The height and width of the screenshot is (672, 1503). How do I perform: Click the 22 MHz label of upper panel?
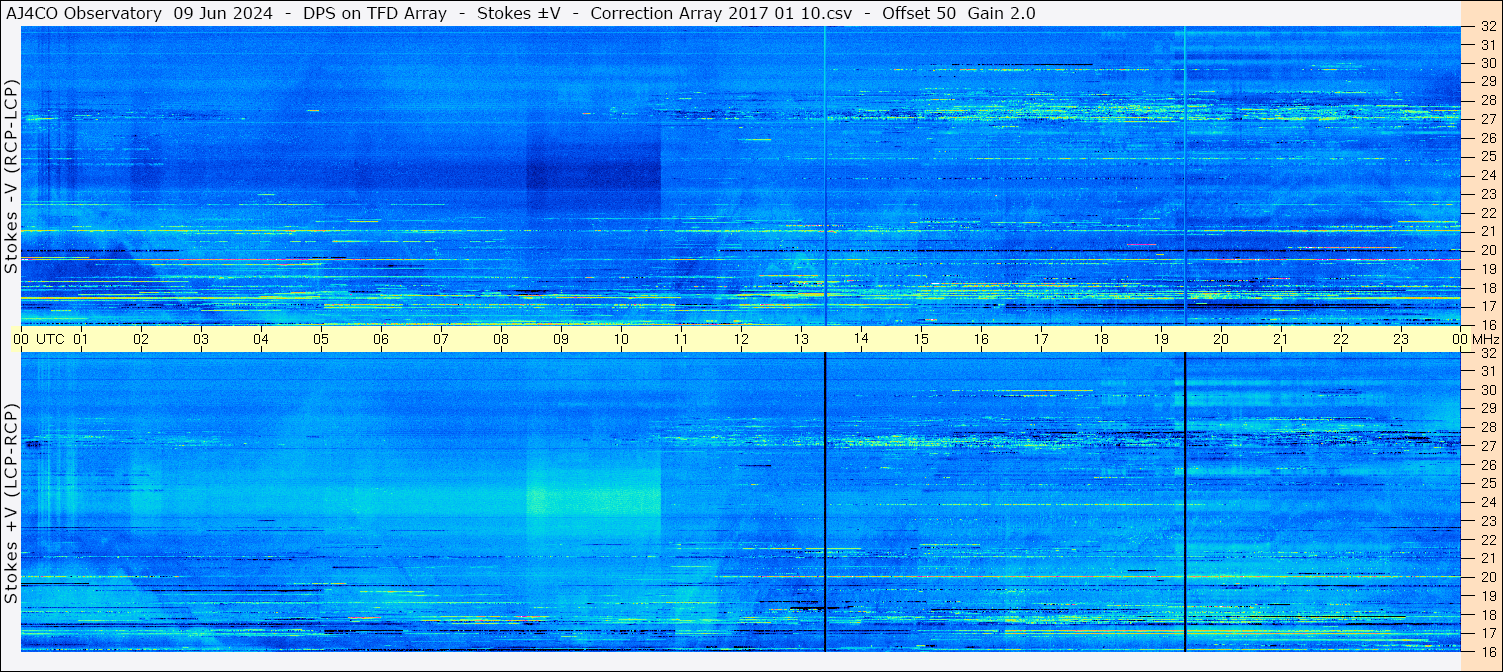tap(1488, 213)
